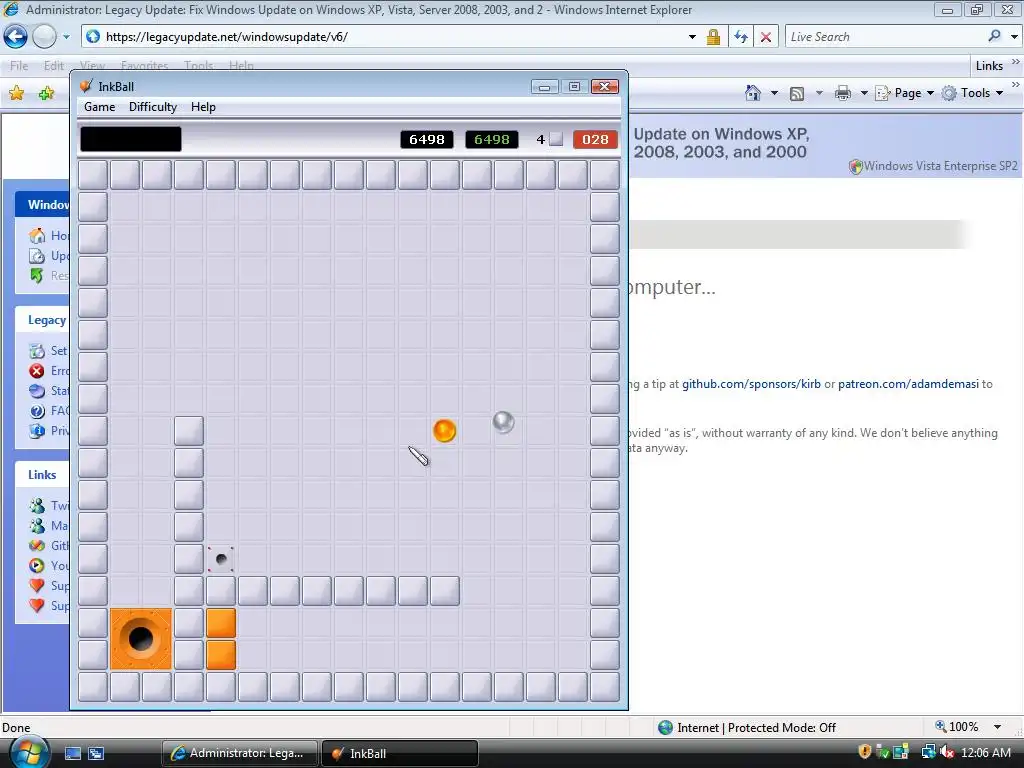
Task: Expand the address bar history dropdown
Action: coord(692,37)
